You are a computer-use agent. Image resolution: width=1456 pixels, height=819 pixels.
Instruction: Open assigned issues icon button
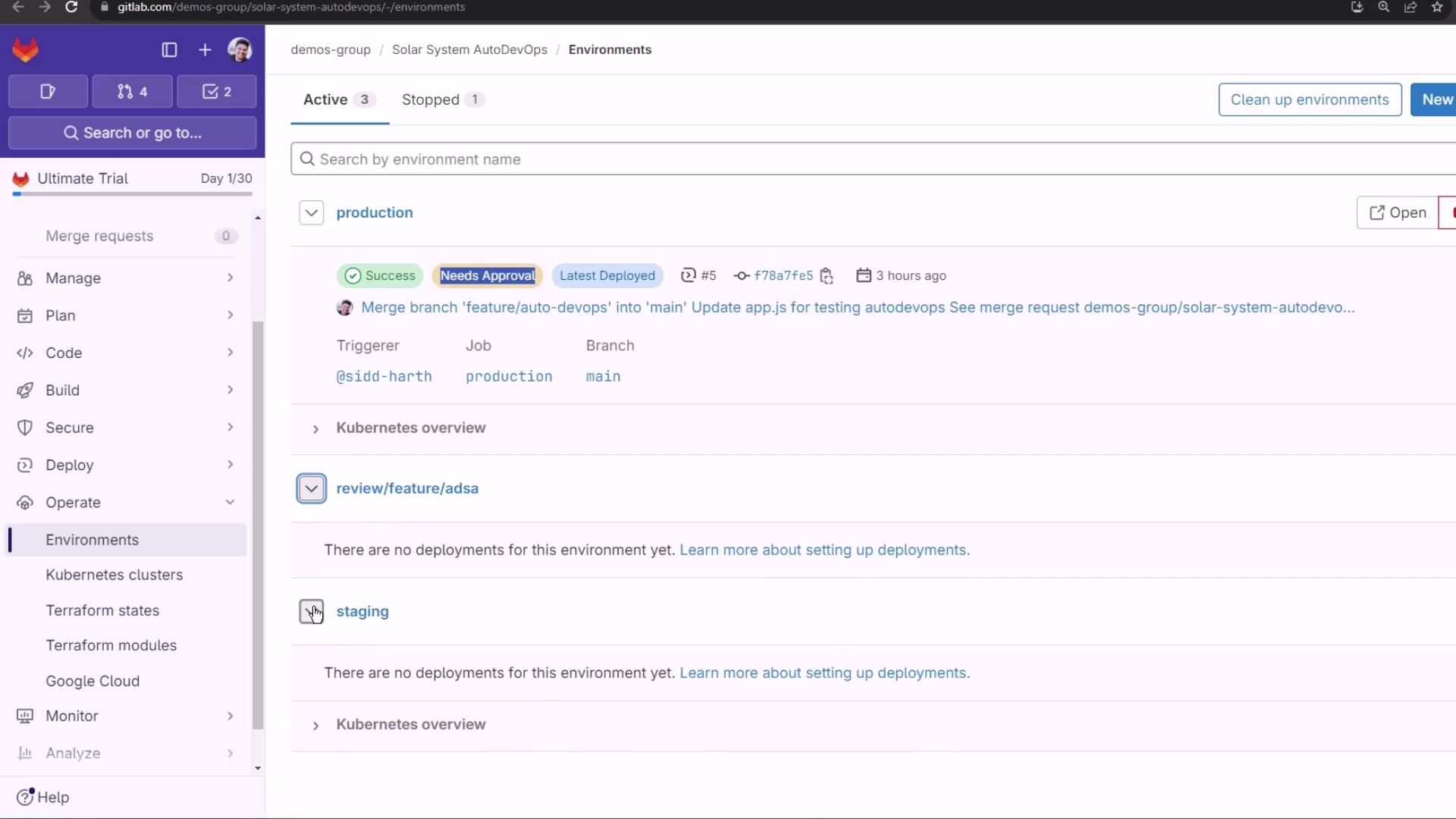48,92
